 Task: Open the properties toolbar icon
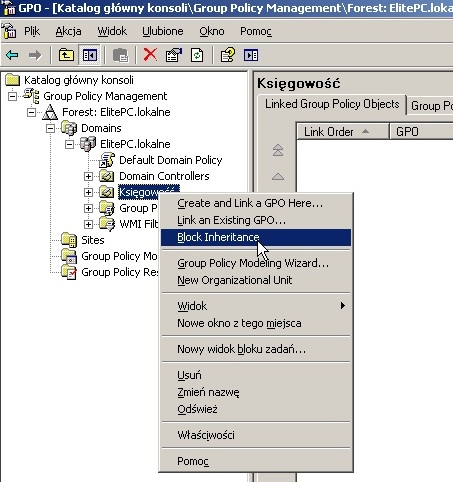point(174,55)
